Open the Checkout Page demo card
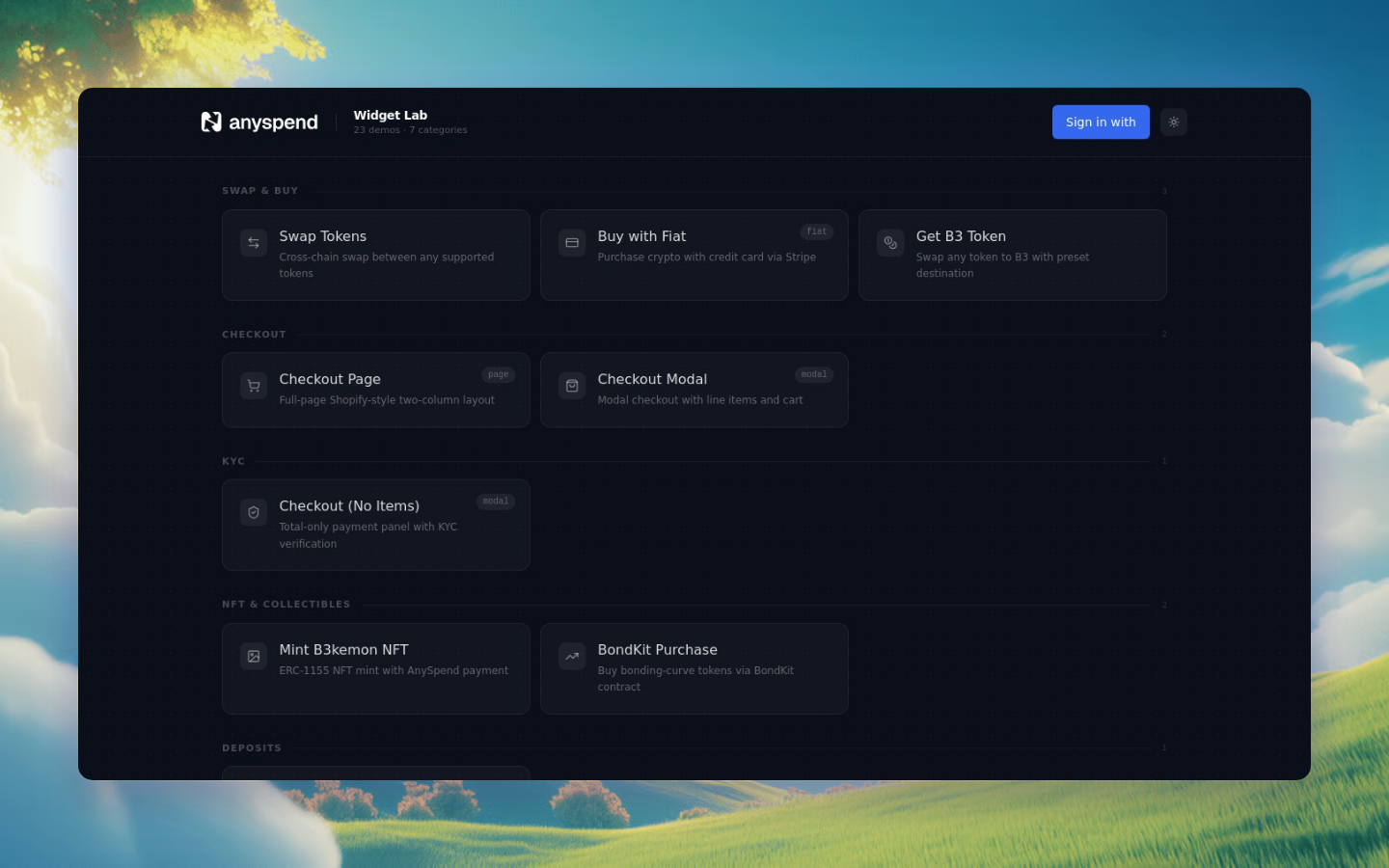Viewport: 1389px width, 868px height. tap(376, 390)
